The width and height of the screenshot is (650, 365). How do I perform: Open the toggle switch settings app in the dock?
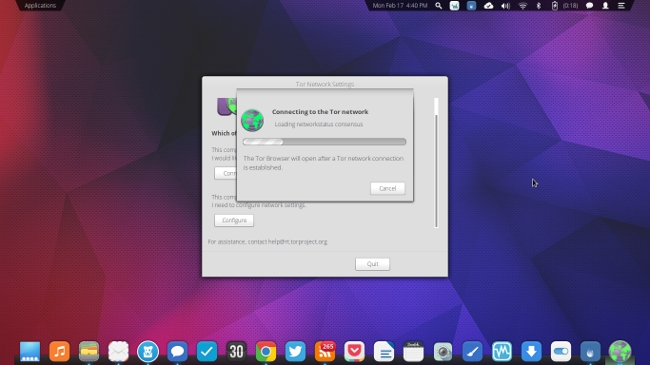pos(560,351)
